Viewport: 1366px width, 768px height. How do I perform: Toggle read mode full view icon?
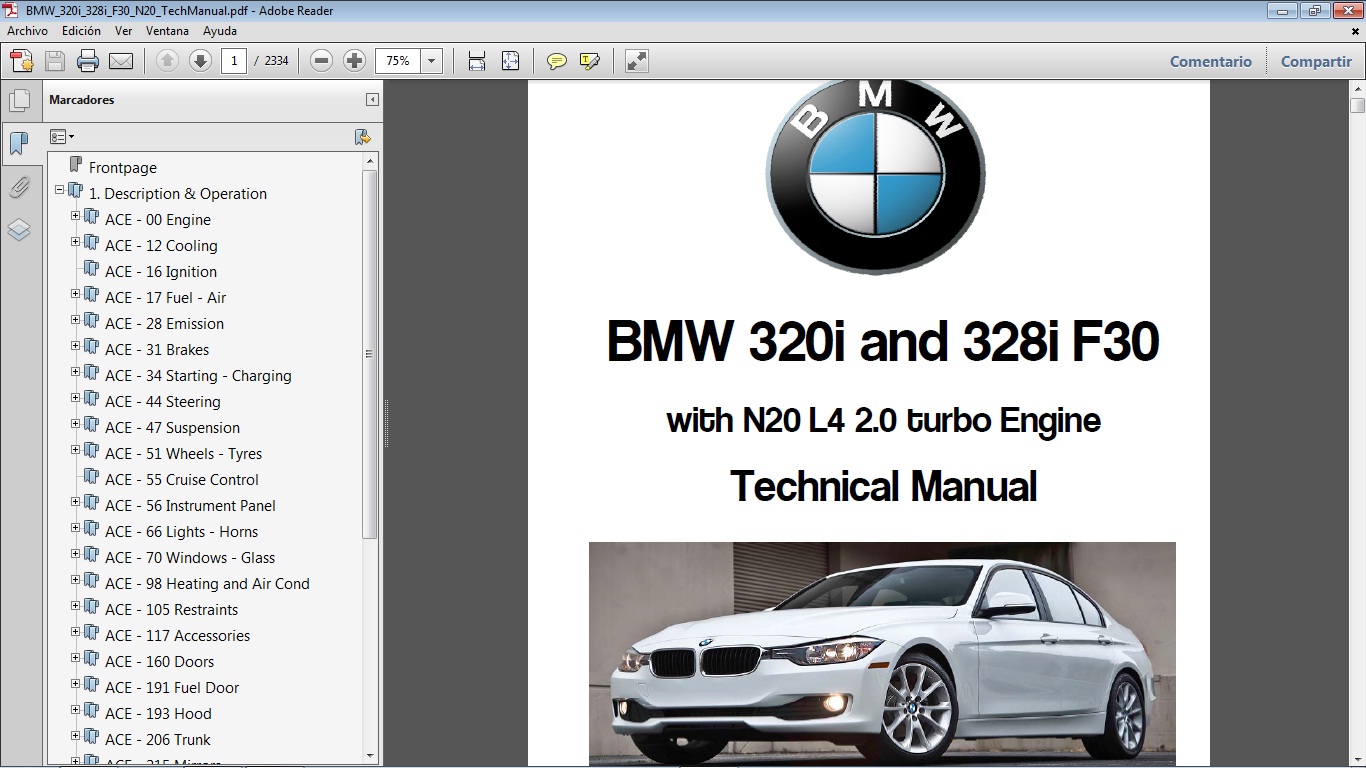click(637, 61)
